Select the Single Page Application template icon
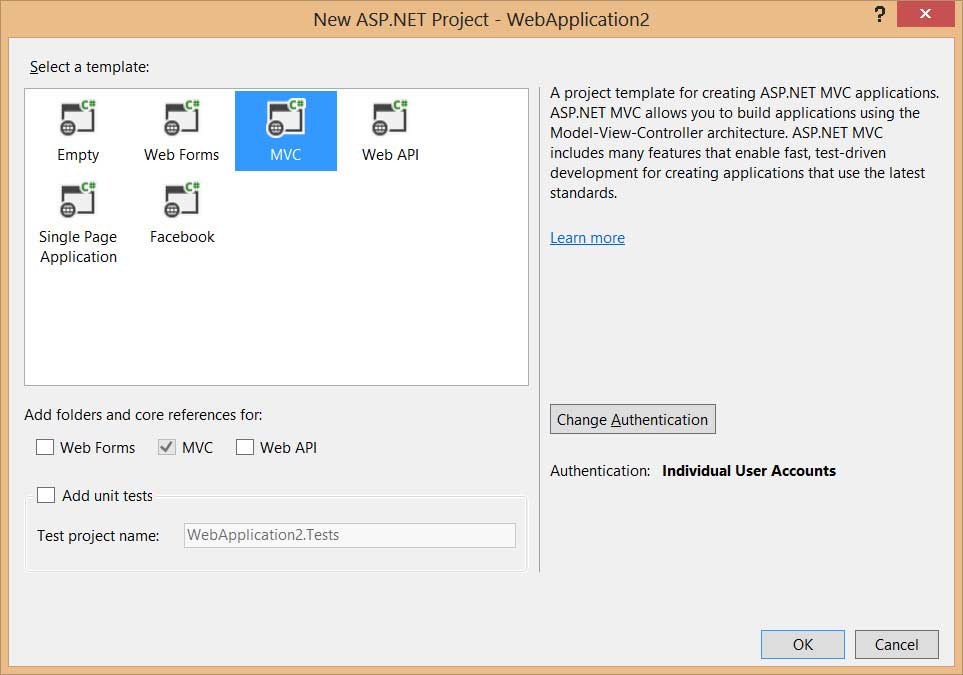Viewport: 963px width, 675px height. [x=78, y=199]
